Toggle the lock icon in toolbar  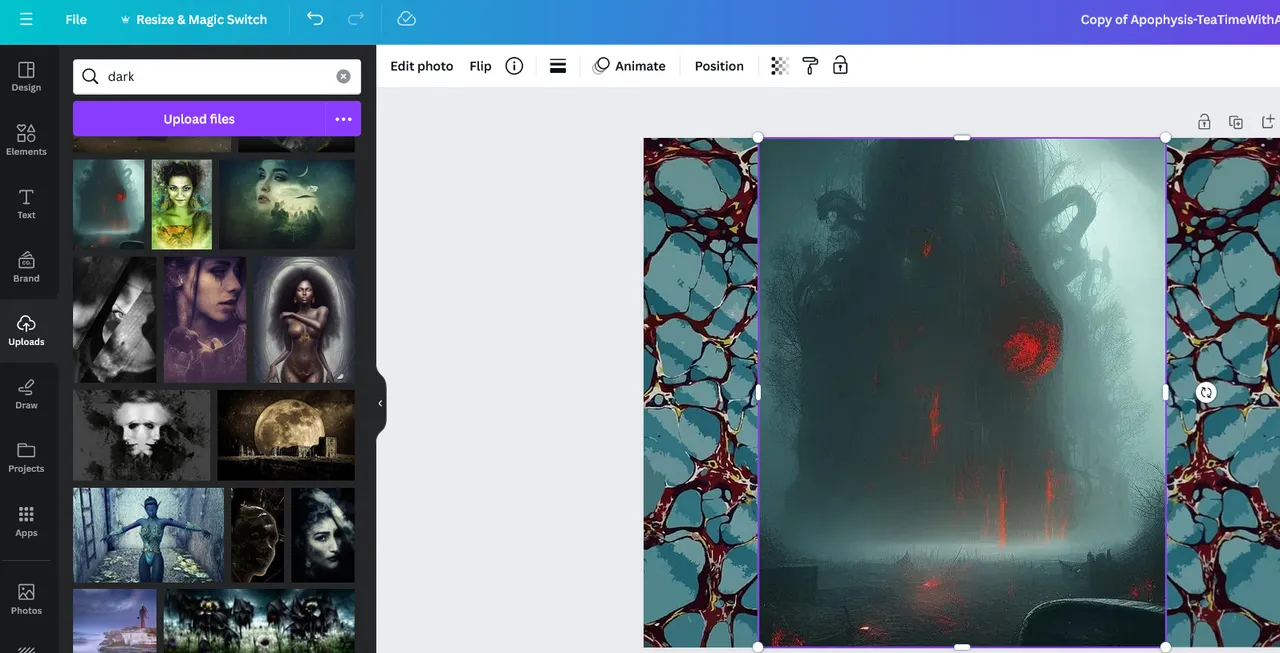pos(840,66)
